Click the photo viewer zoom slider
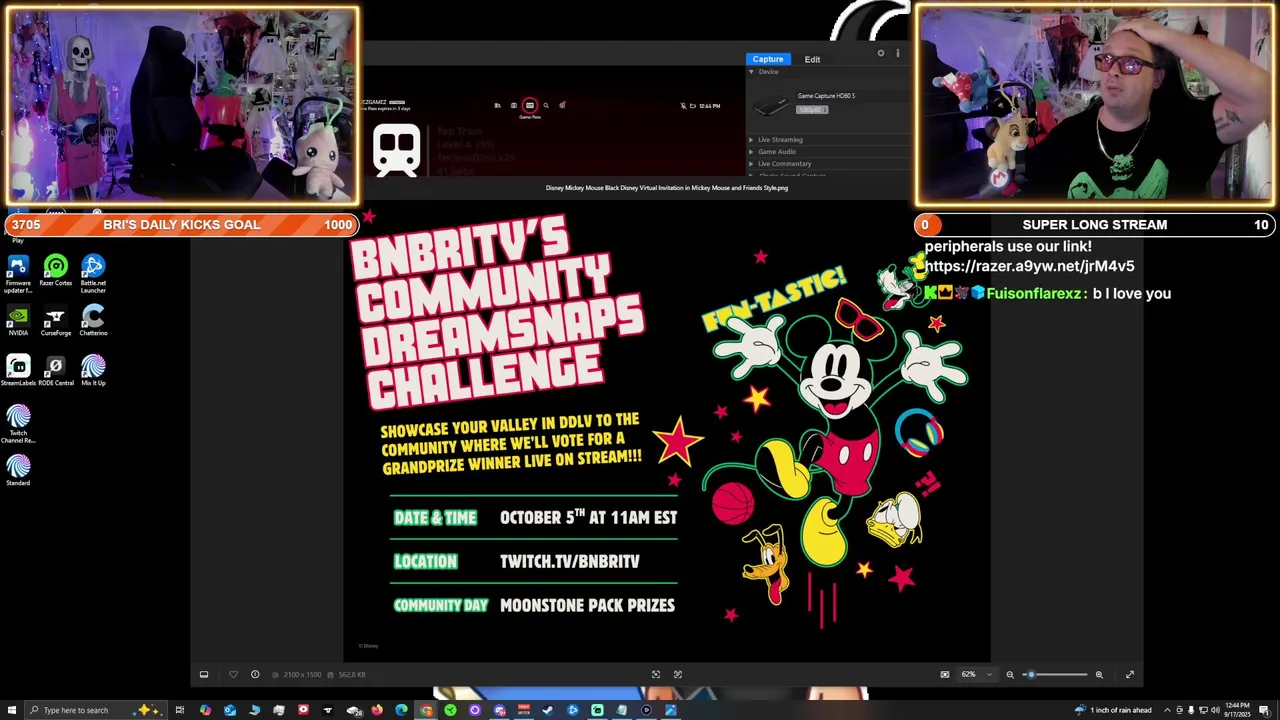This screenshot has height=720, width=1280. click(1055, 674)
